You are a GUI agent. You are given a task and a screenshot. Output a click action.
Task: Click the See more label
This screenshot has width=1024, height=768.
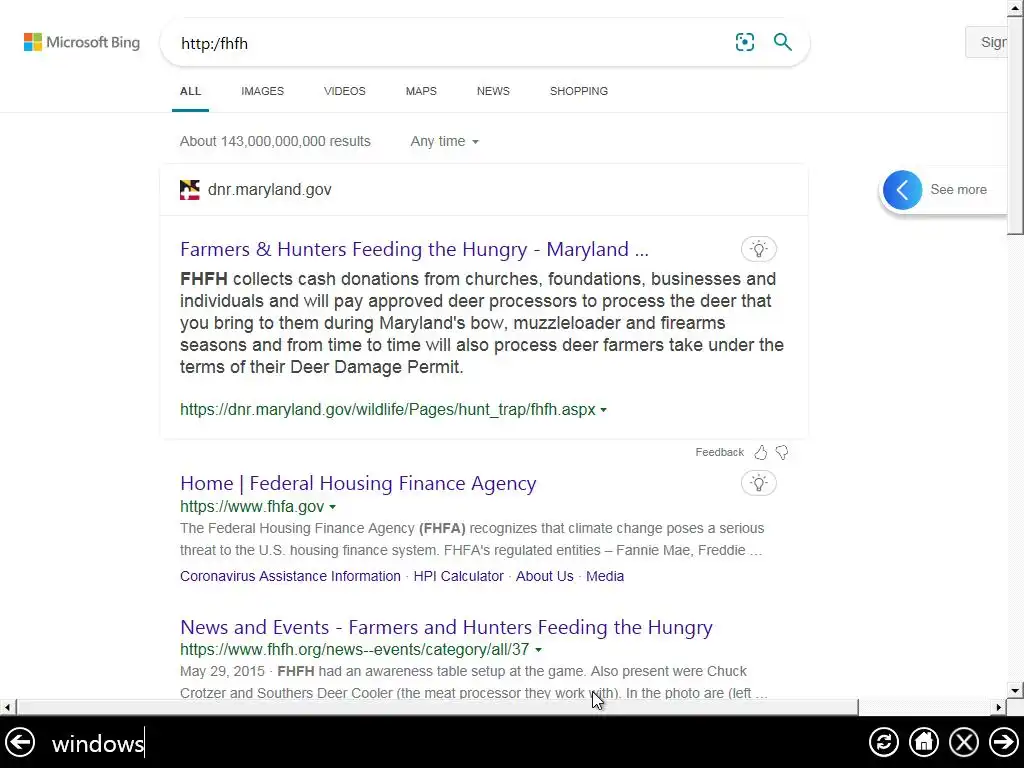tap(958, 190)
